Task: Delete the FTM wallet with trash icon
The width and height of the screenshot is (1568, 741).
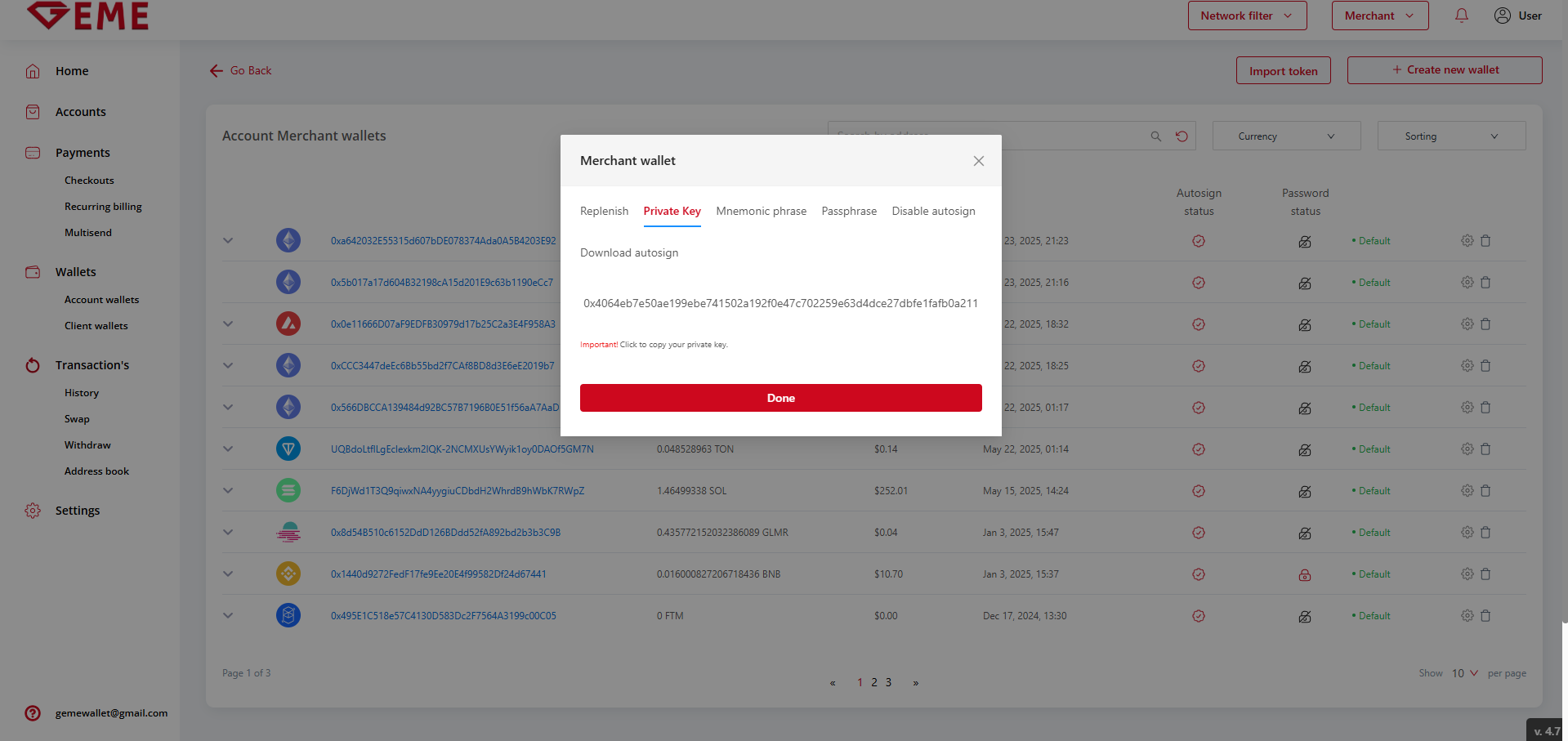Action: pyautogui.click(x=1485, y=616)
